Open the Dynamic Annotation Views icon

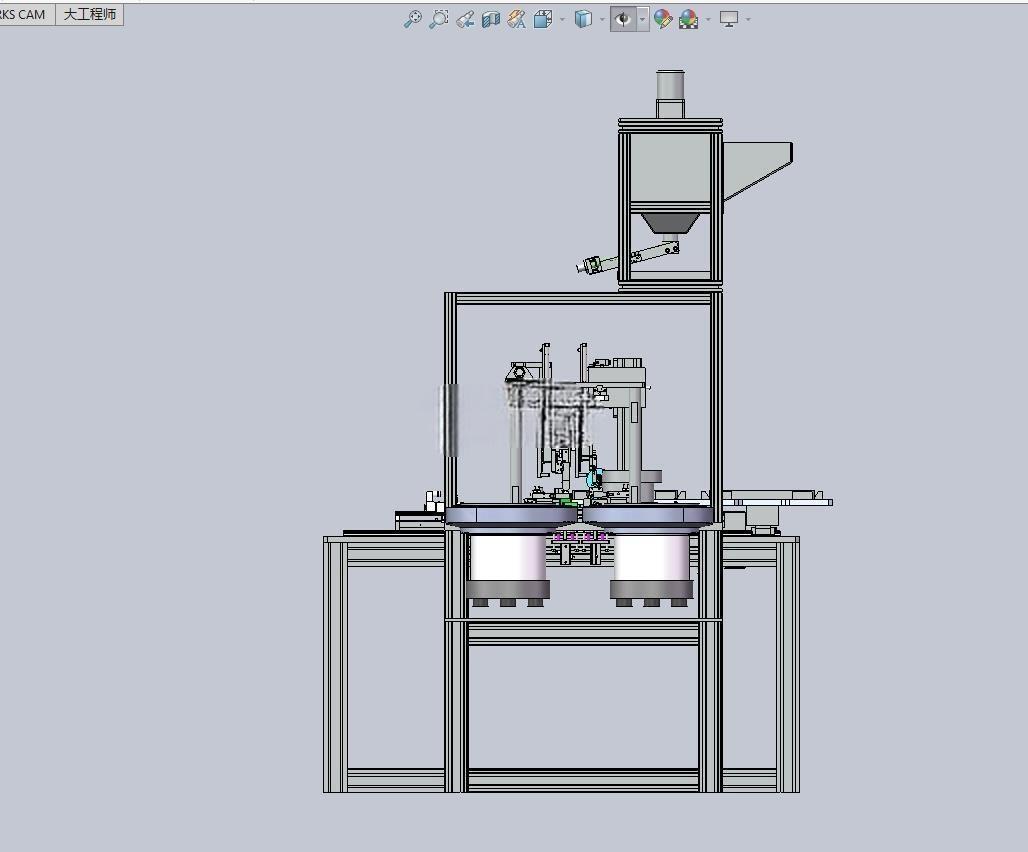tap(517, 20)
